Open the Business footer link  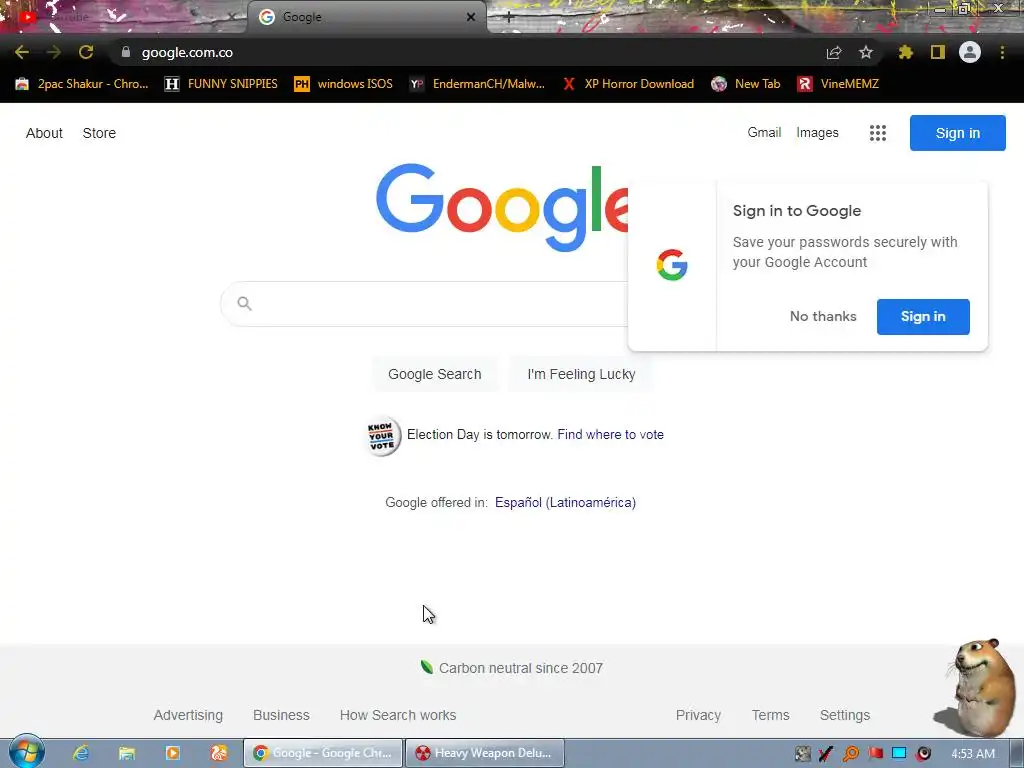[x=281, y=715]
